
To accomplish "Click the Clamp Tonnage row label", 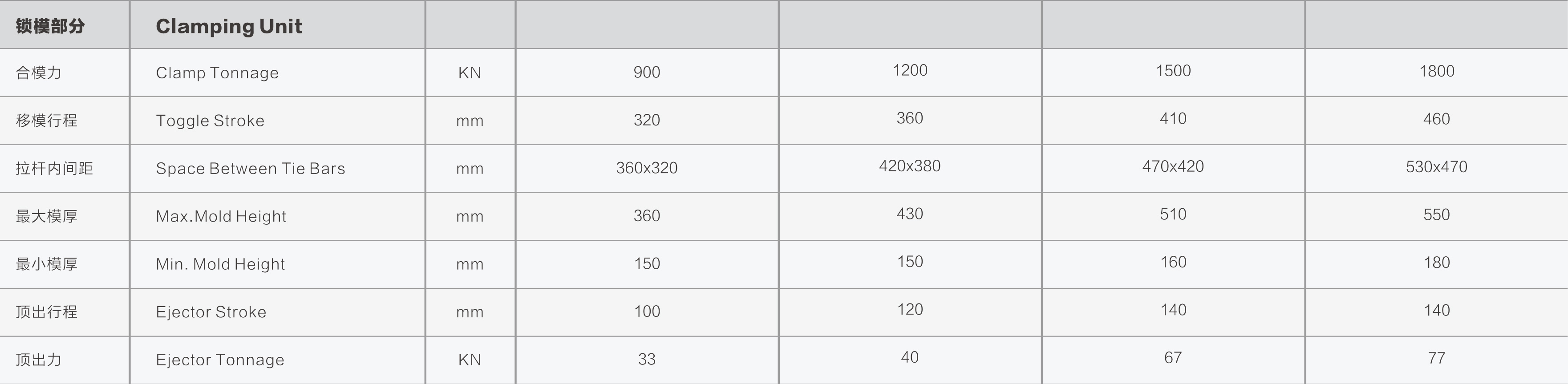I will [217, 73].
